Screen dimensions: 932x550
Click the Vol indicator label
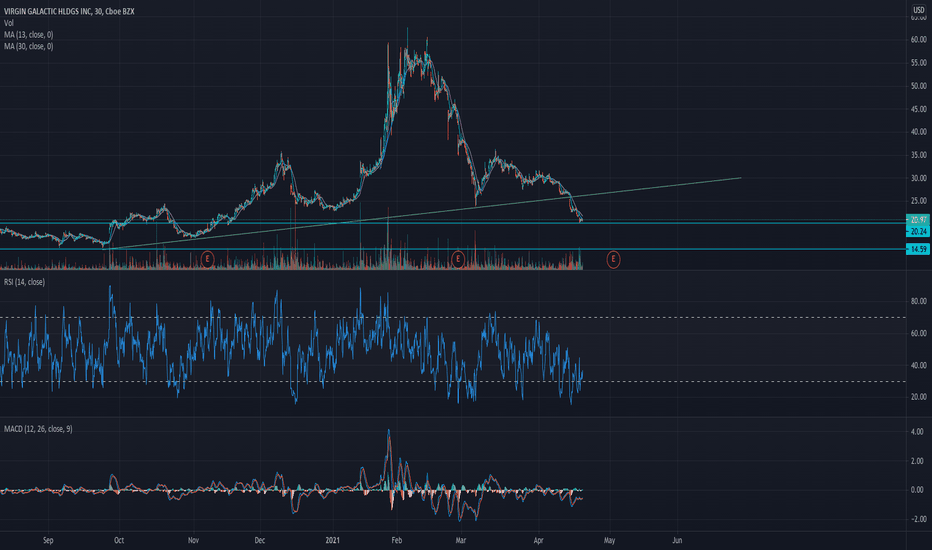(9, 23)
